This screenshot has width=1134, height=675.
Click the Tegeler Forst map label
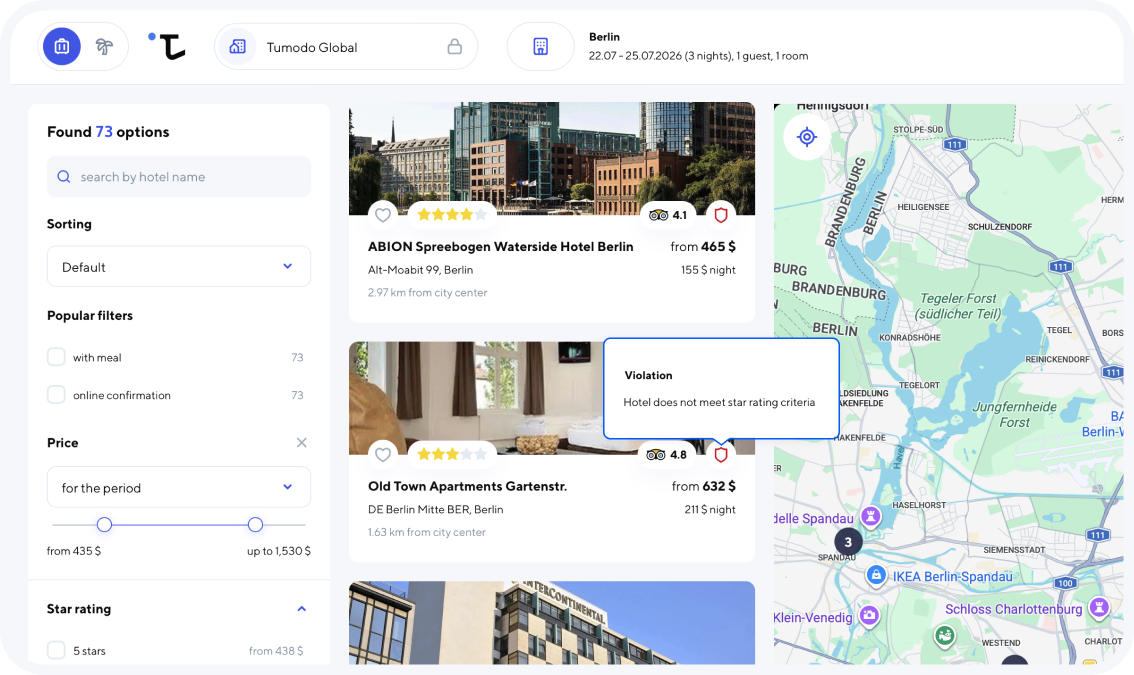958,305
